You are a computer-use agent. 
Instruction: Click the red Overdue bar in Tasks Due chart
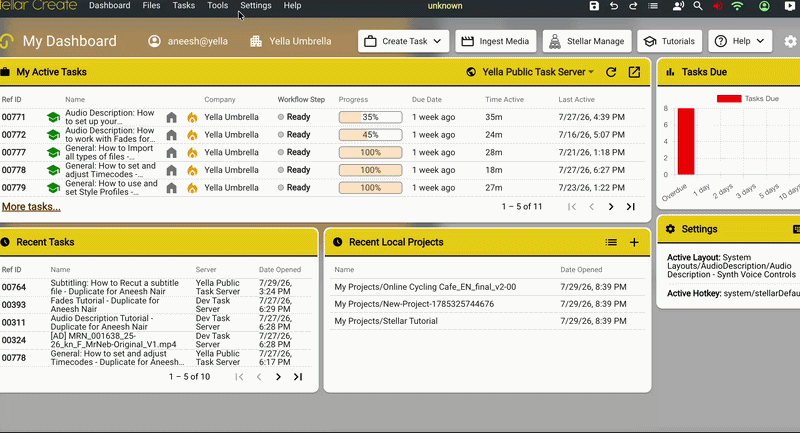tap(686, 141)
